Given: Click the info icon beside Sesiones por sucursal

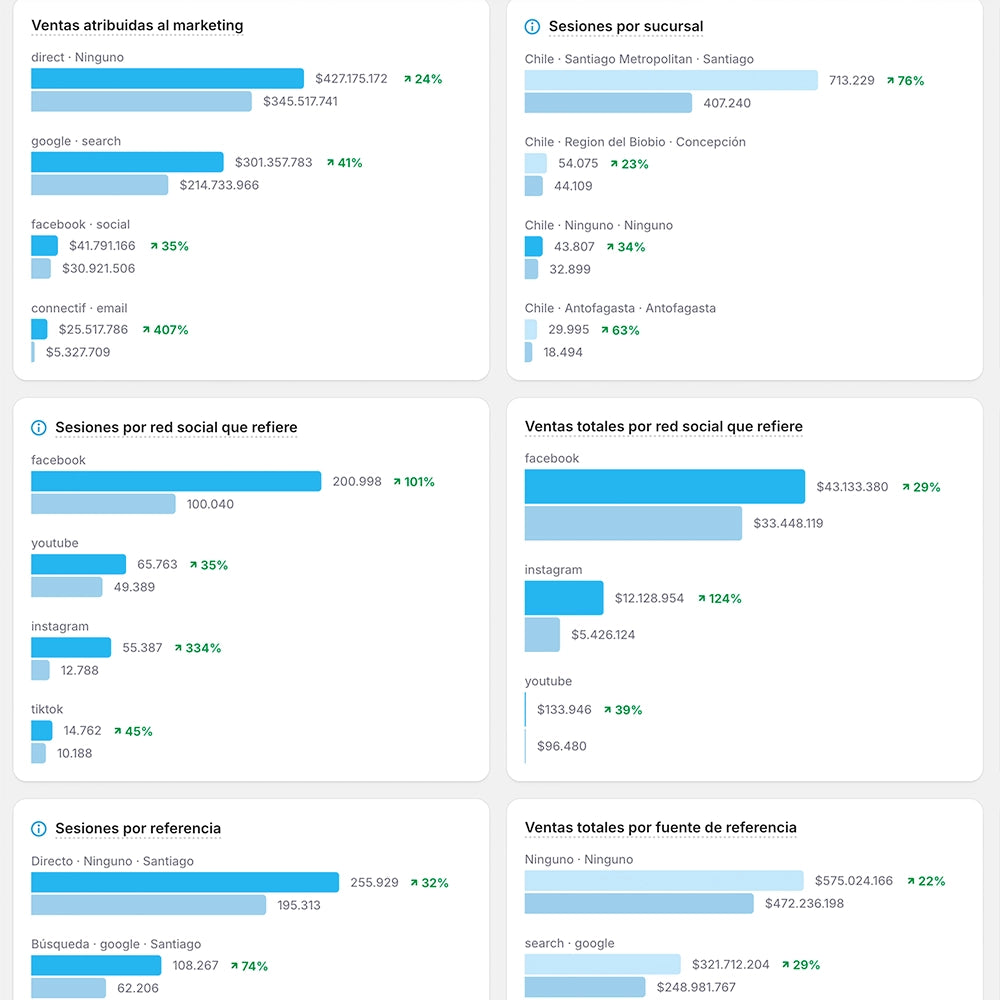Looking at the screenshot, I should pos(532,27).
